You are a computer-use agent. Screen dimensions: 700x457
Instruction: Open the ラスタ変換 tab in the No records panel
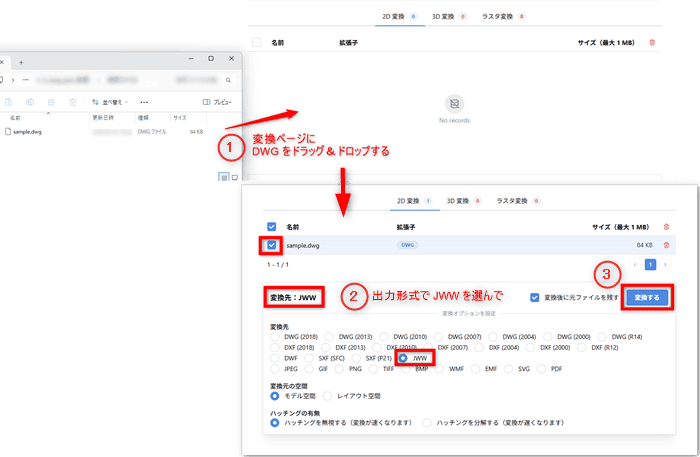(503, 17)
